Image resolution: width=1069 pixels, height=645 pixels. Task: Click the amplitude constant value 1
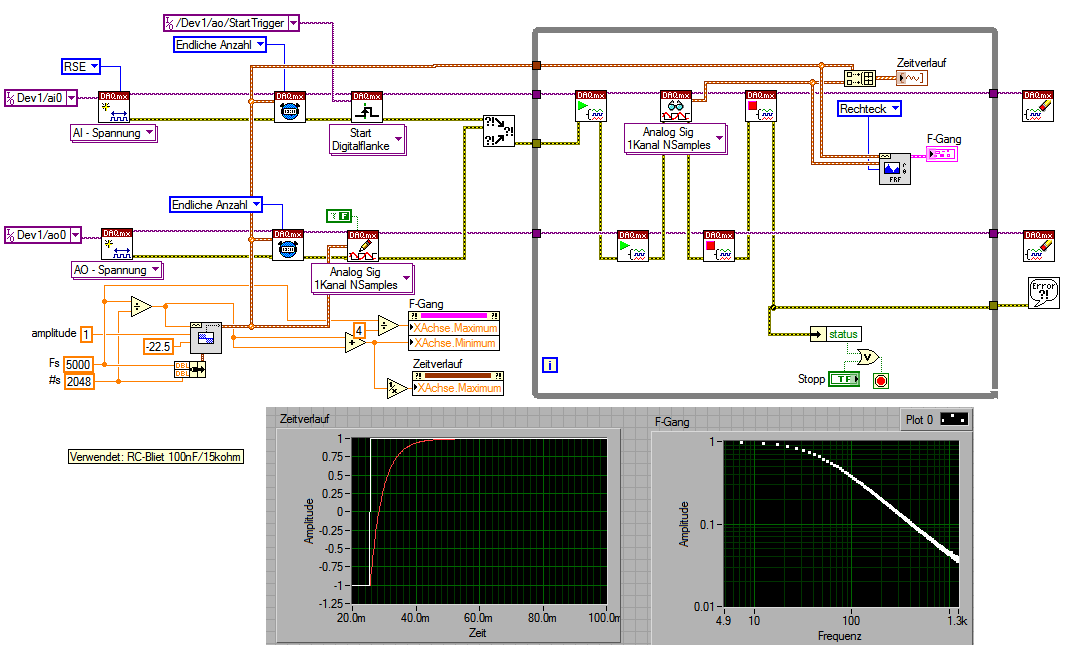(86, 334)
